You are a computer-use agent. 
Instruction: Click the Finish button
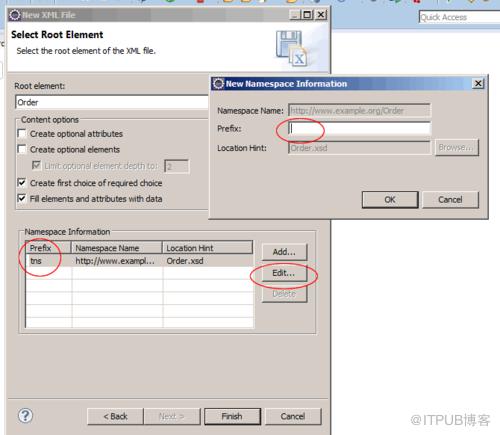coord(232,416)
